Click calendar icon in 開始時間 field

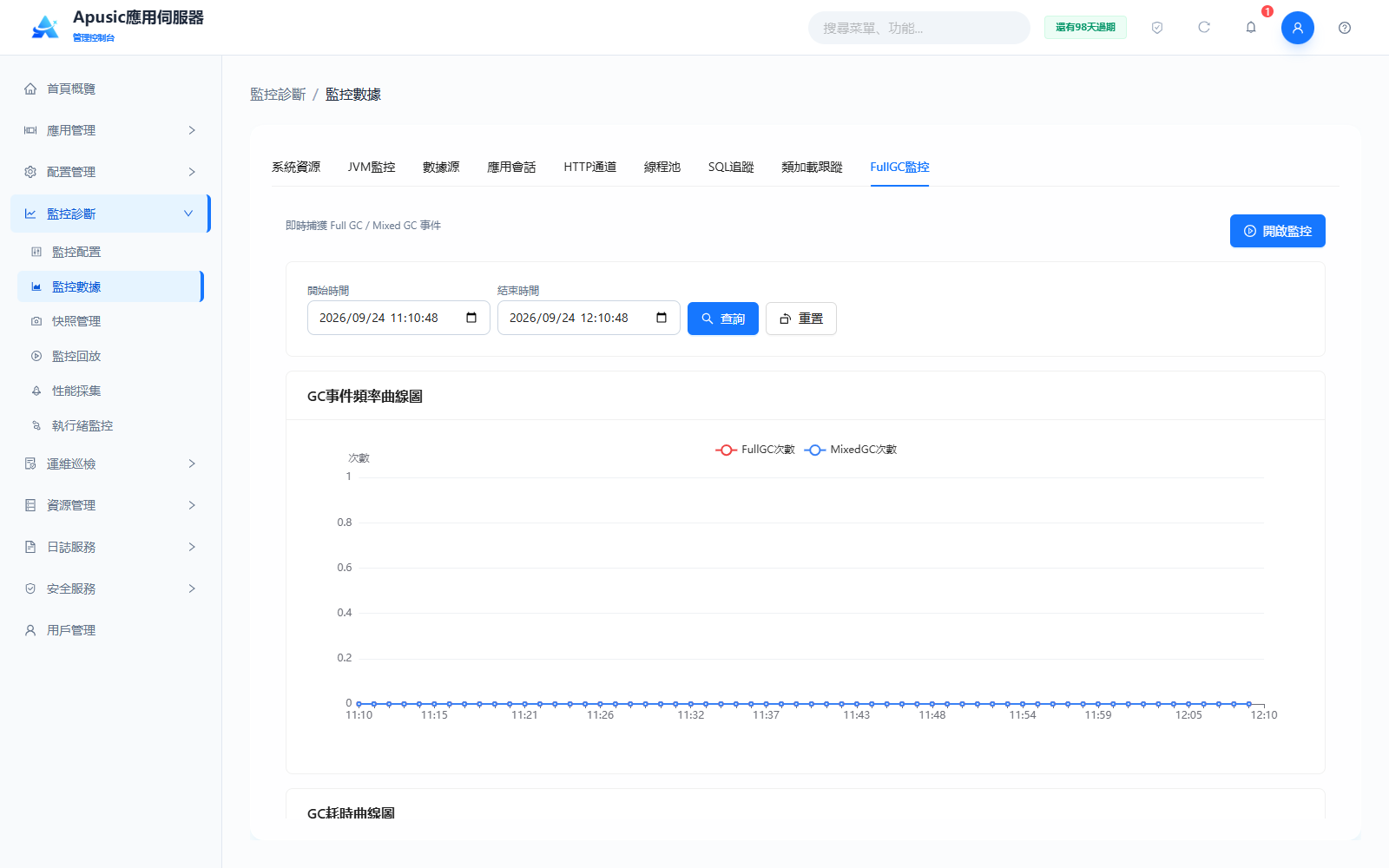coord(471,318)
